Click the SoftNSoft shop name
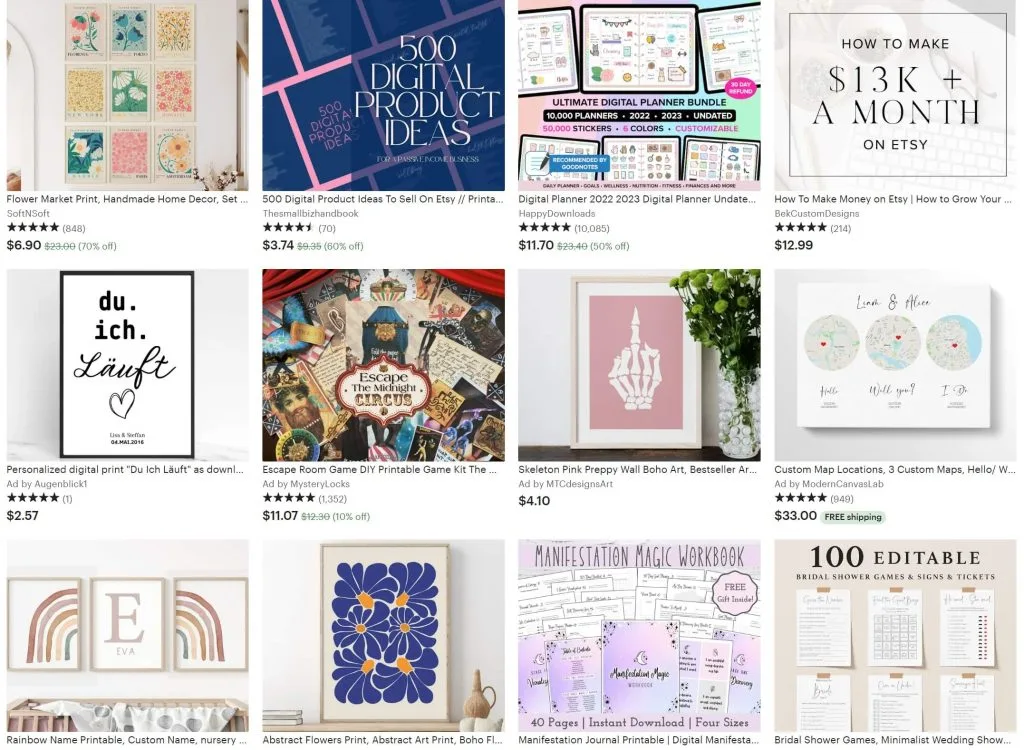 point(28,214)
